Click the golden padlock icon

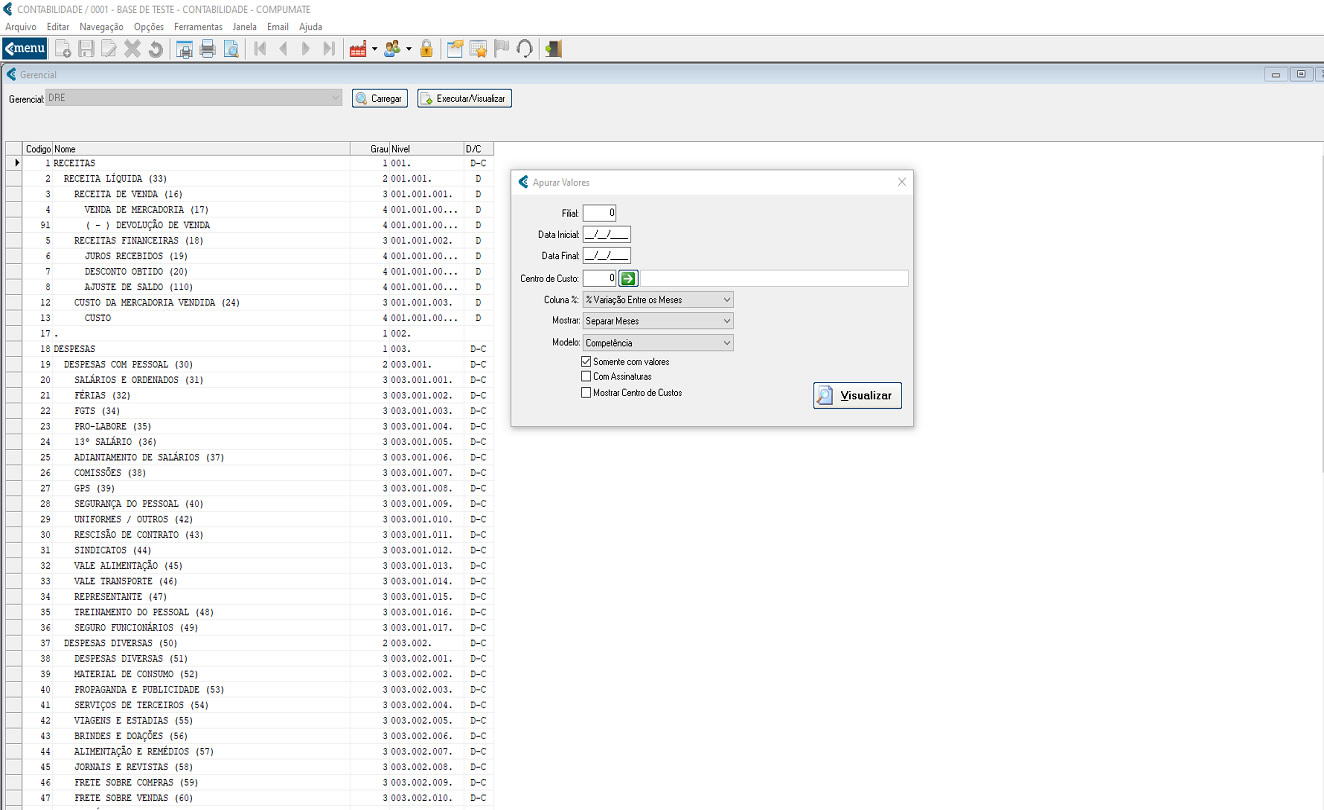coord(426,49)
